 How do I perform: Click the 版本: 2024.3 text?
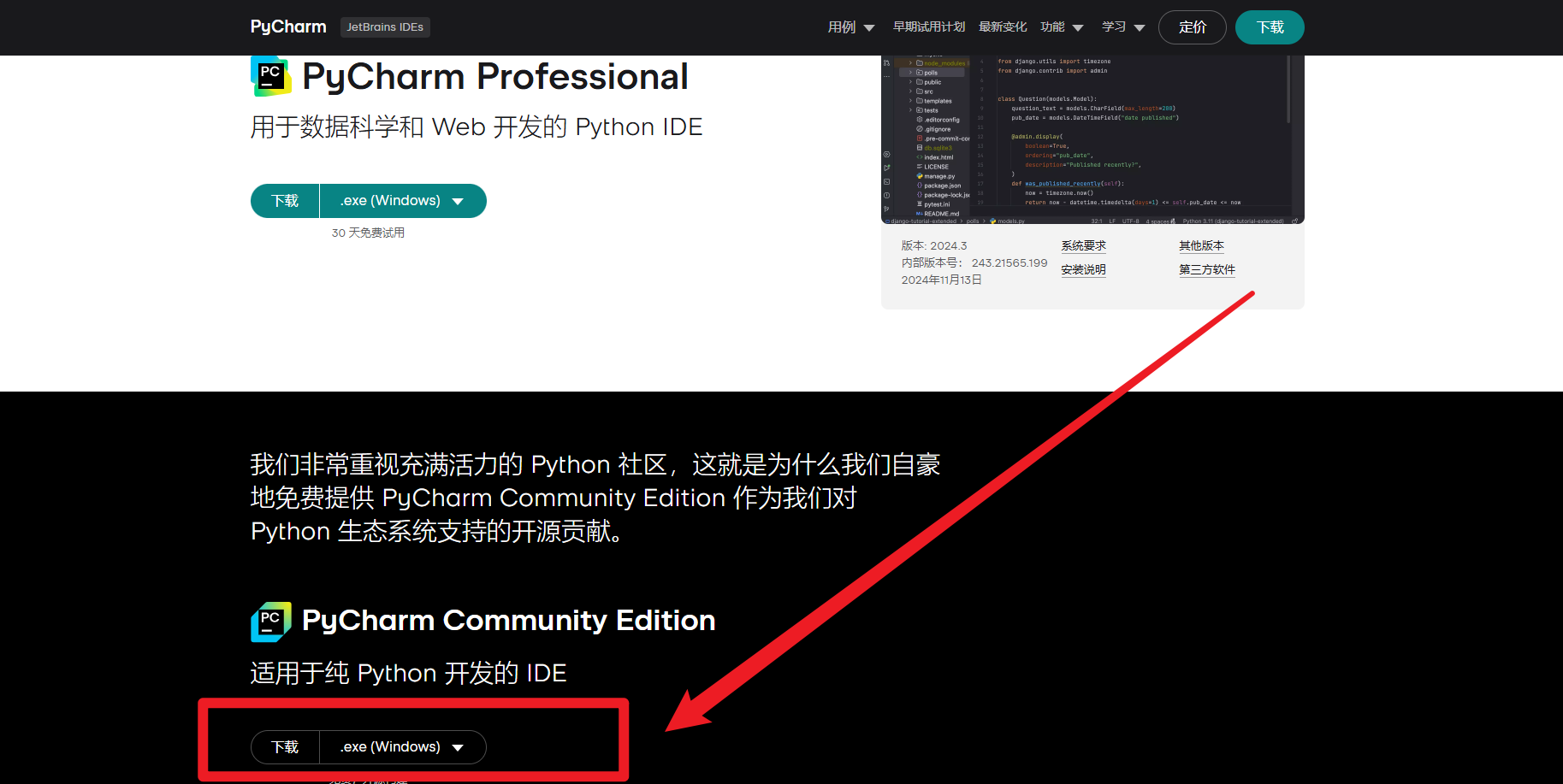[x=934, y=245]
